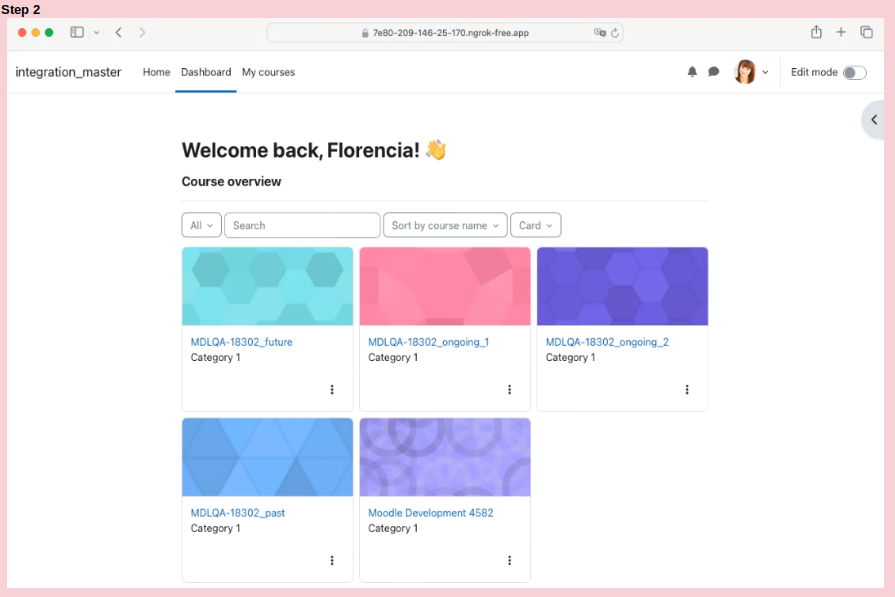Expand the sidebar options chevron in Safari
Screen dimensions: 895x597
pyautogui.click(x=96, y=33)
